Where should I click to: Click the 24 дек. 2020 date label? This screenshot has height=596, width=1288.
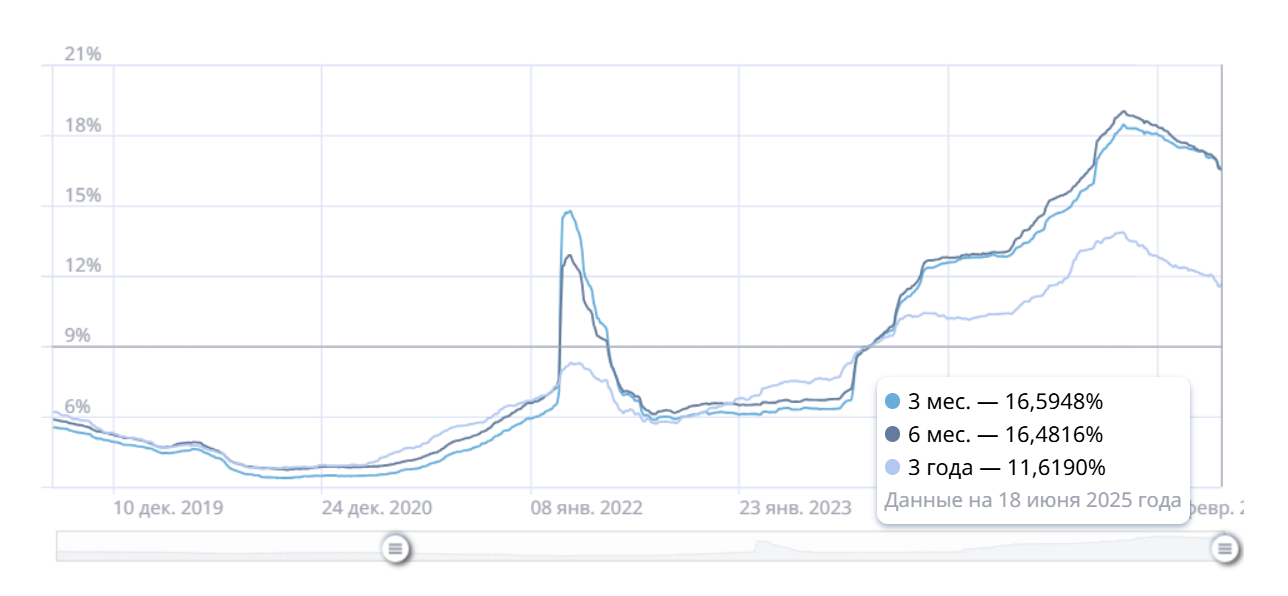click(x=377, y=508)
